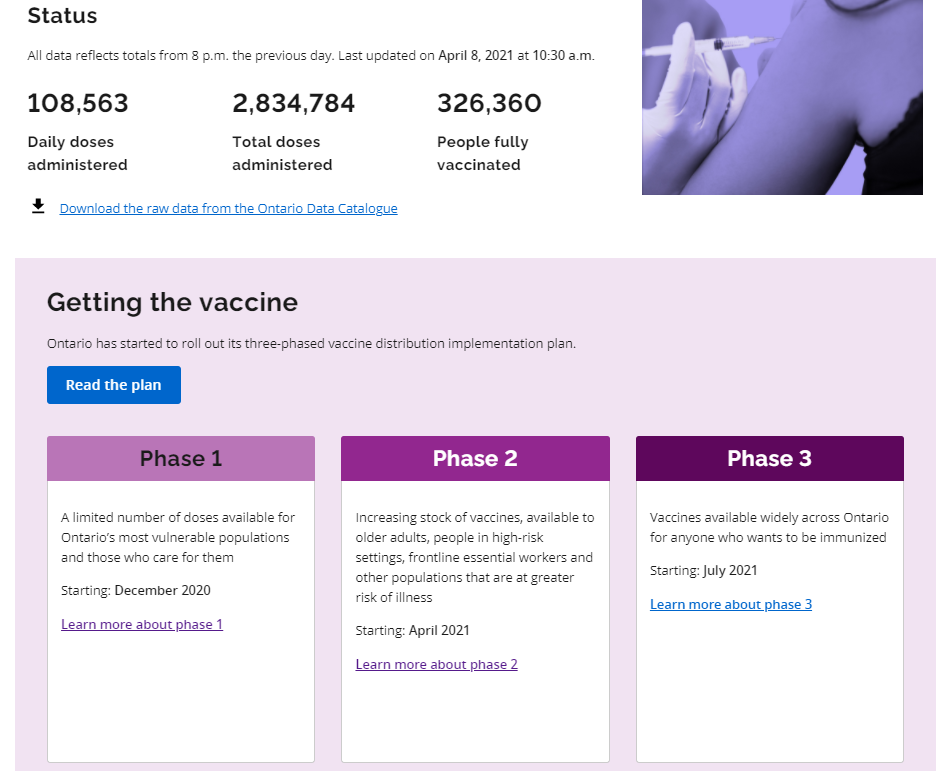The image size is (949, 771).
Task: Click the April 8, 2021 last updated date
Action: (x=475, y=56)
